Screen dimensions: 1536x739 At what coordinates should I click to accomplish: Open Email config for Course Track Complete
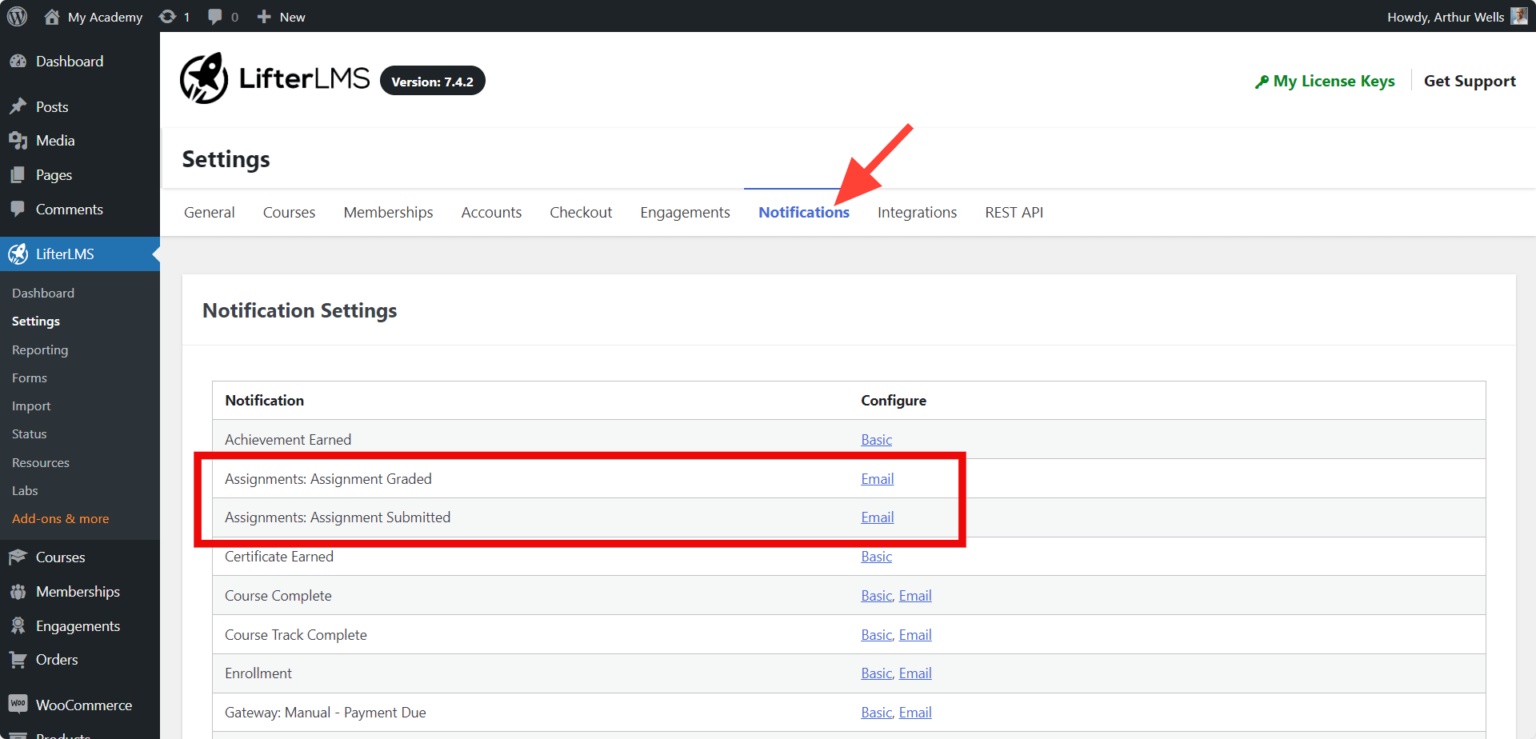pos(915,635)
